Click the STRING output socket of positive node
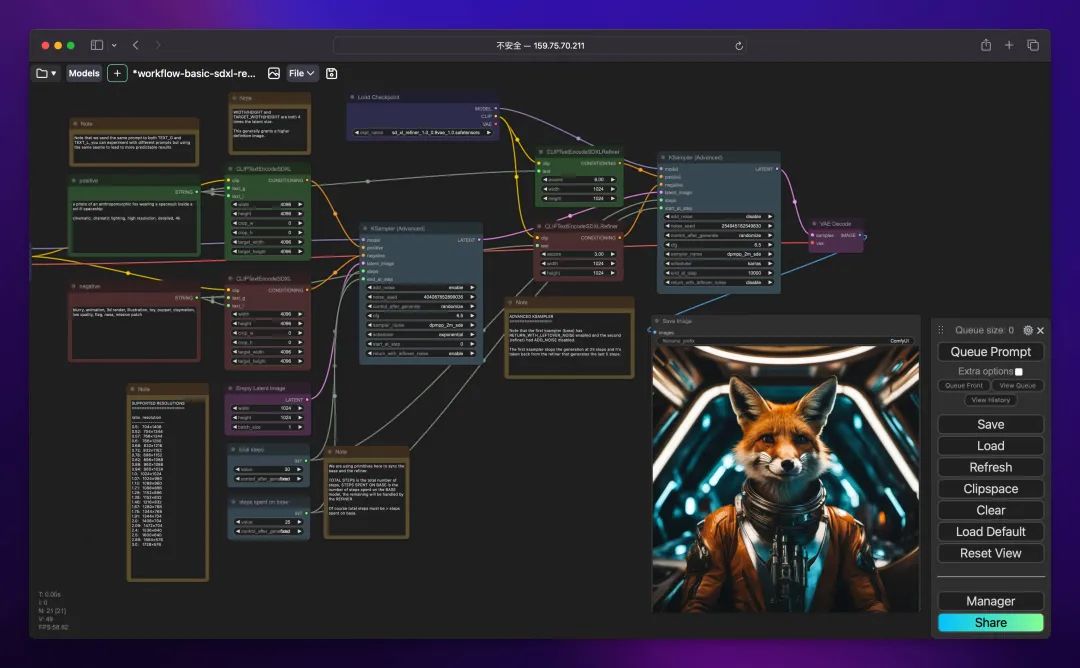 point(196,192)
